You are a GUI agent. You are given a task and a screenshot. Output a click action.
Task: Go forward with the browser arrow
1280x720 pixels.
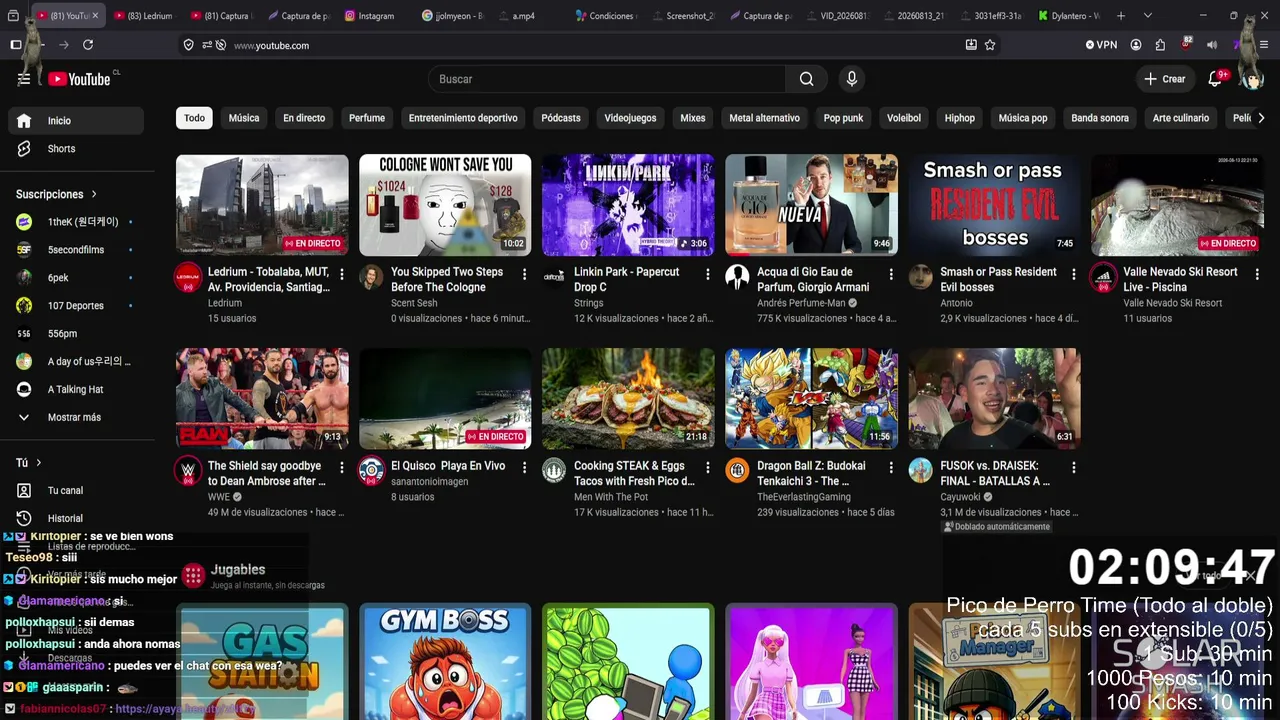(64, 45)
